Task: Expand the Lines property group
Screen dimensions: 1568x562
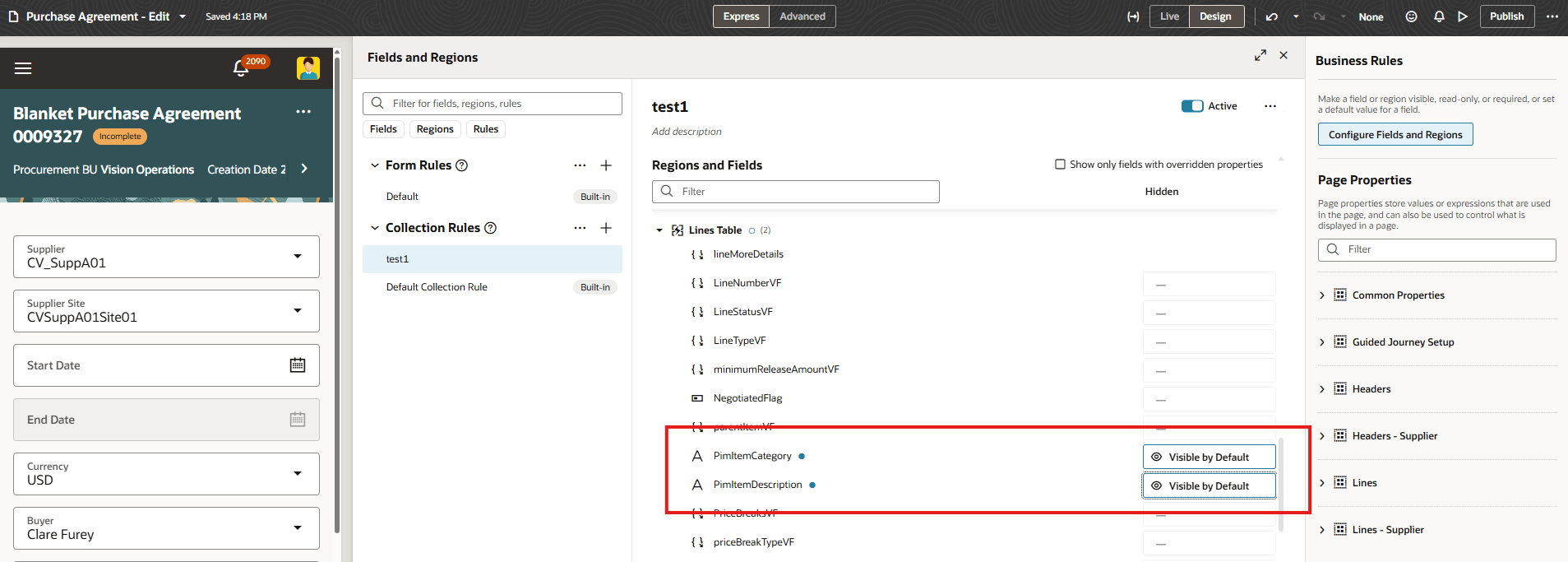Action: coord(1321,483)
